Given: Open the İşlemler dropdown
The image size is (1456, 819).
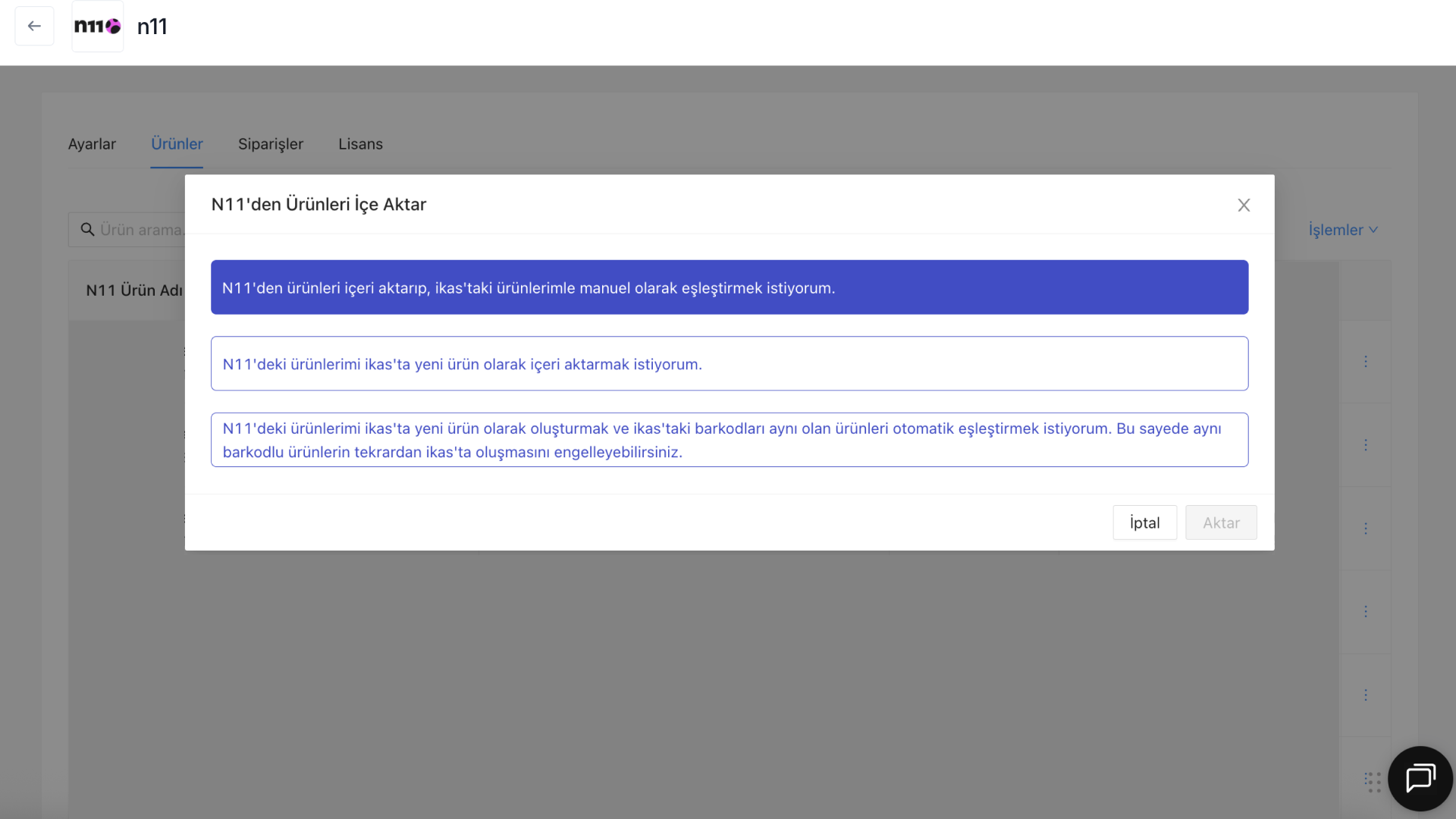Looking at the screenshot, I should (1343, 230).
